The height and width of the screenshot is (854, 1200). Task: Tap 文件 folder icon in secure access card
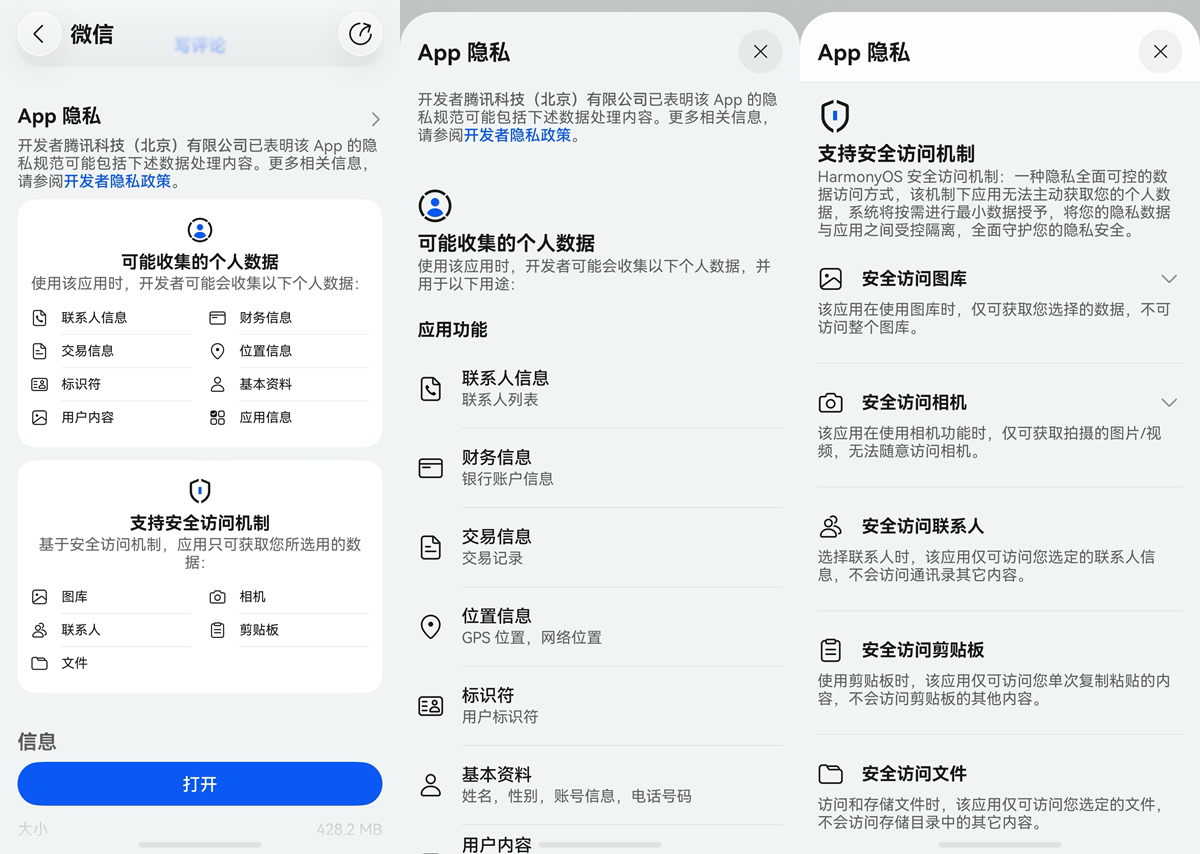pos(39,663)
